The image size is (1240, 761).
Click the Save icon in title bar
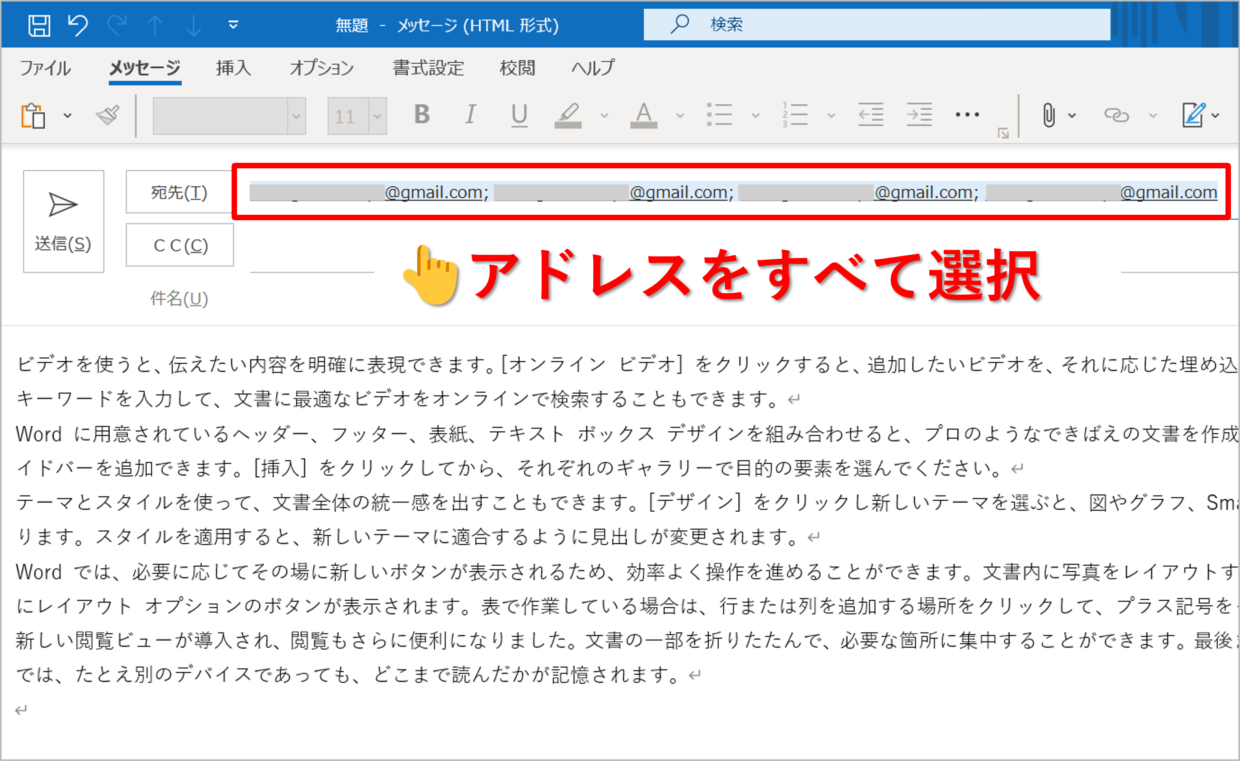pyautogui.click(x=40, y=25)
